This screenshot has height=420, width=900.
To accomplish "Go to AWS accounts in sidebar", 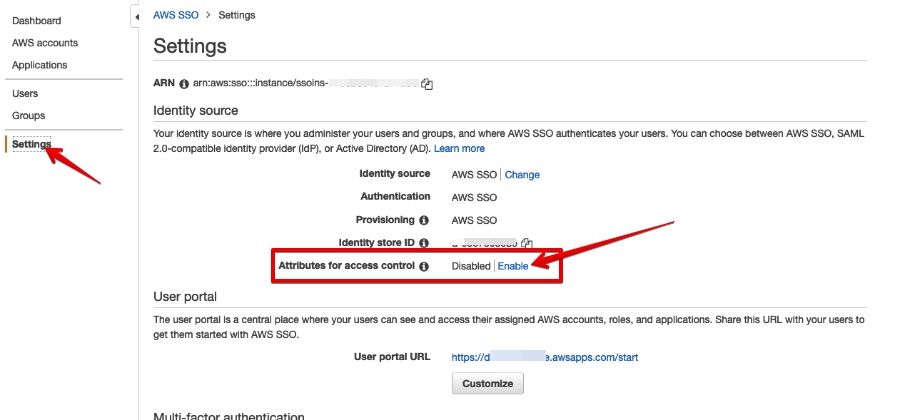I will (45, 43).
